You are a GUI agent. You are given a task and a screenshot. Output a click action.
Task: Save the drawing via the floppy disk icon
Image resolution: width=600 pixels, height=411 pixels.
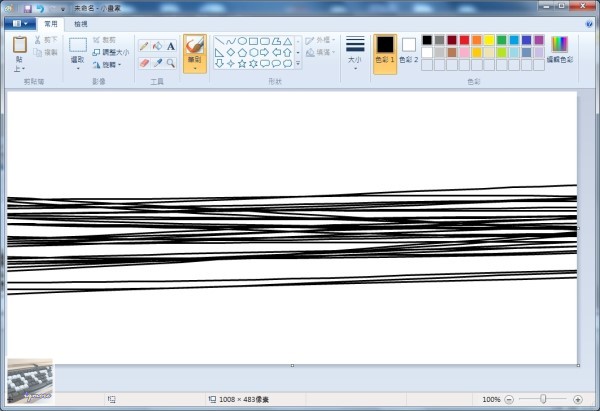(28, 8)
